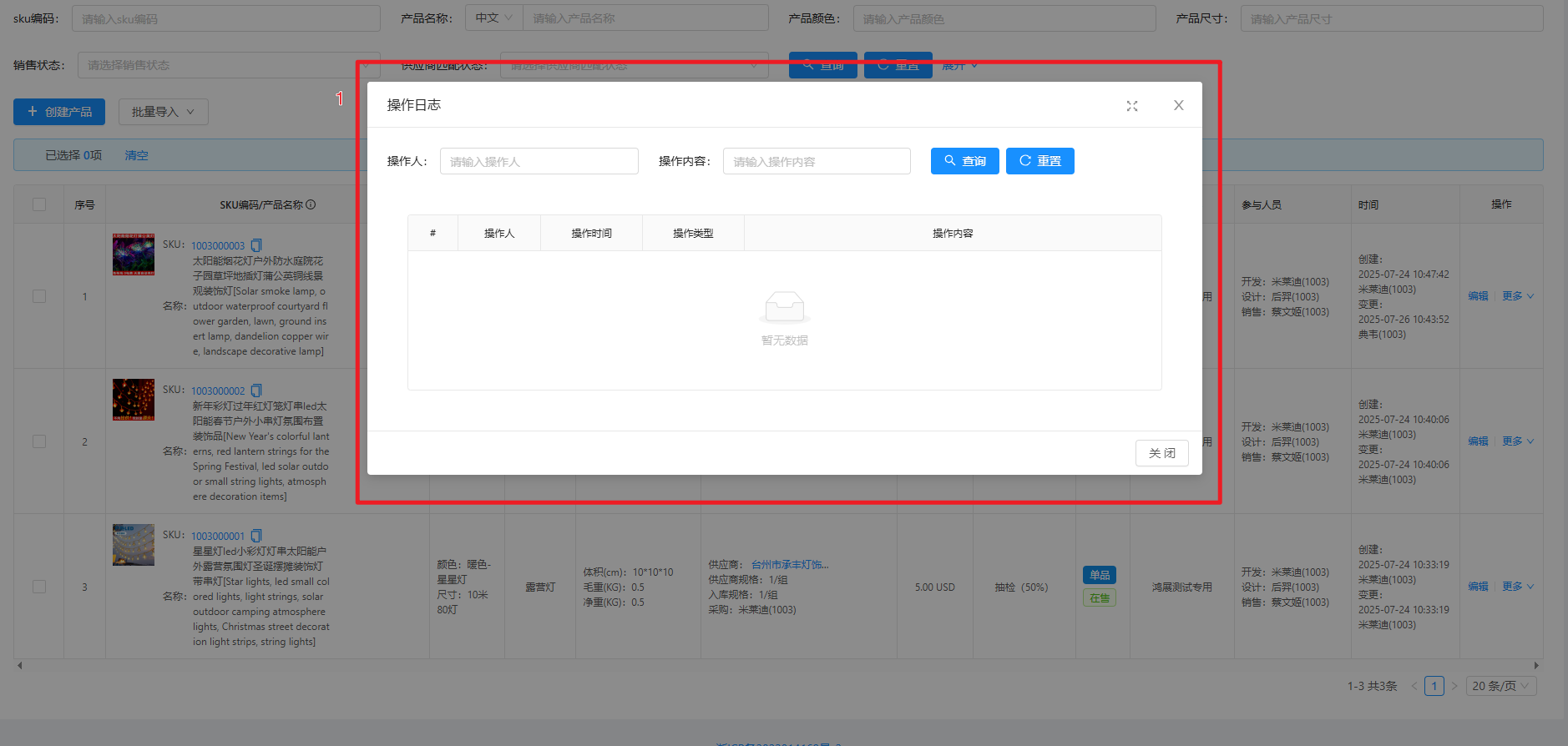Screen dimensions: 1568x746
Task: Copy SKU 1003000002 with copy icon
Action: 256,391
